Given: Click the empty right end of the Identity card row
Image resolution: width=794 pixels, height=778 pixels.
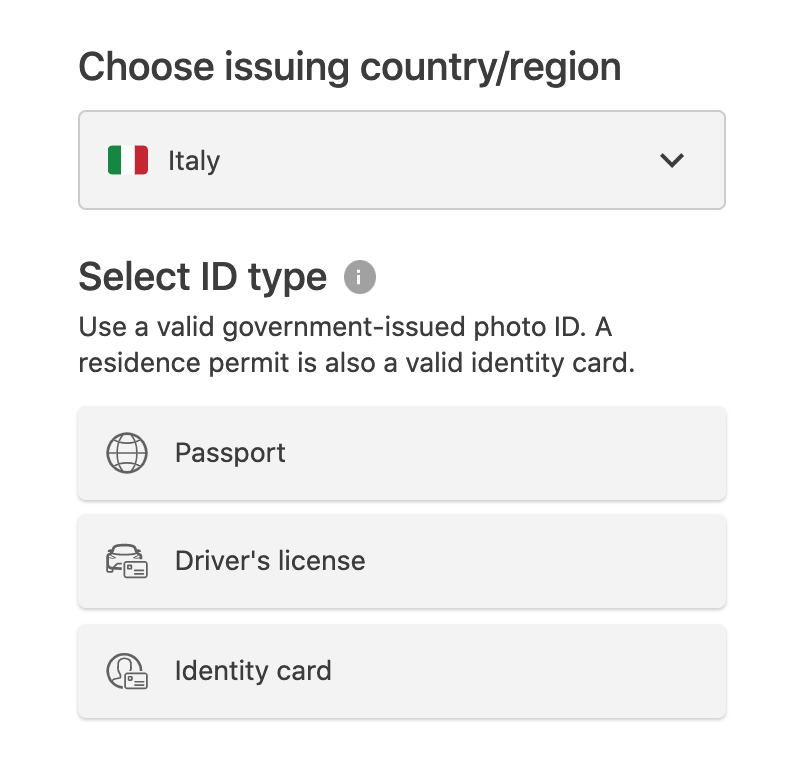Looking at the screenshot, I should [x=660, y=671].
